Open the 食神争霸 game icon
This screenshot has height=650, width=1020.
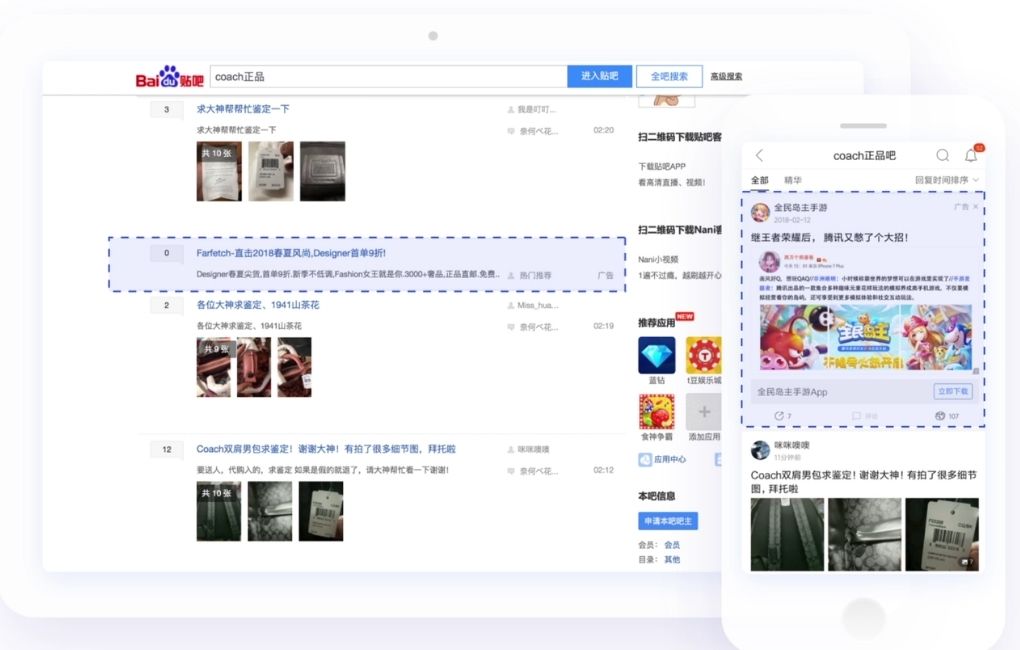click(655, 411)
